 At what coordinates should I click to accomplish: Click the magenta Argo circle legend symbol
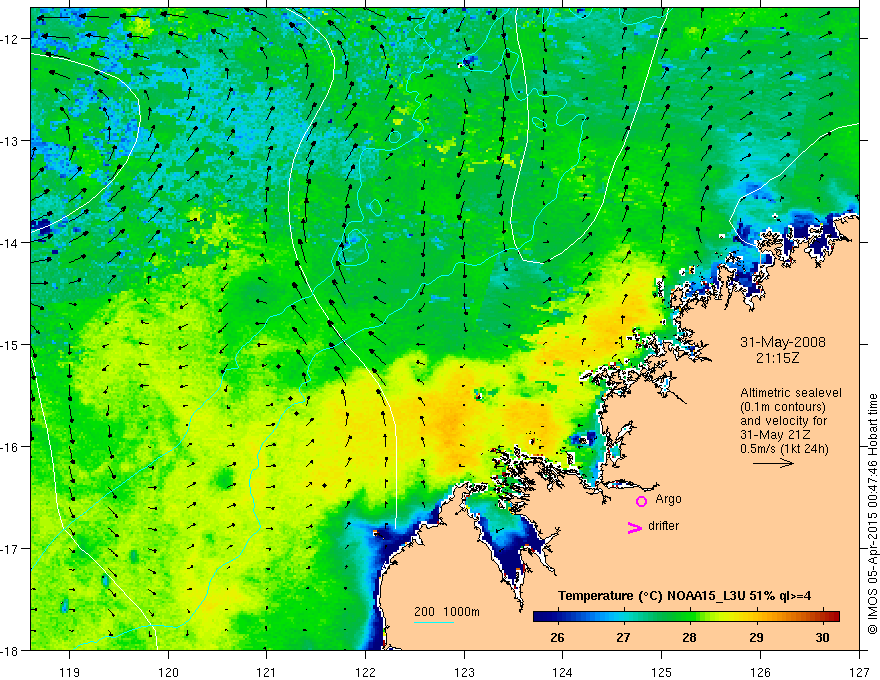point(641,501)
